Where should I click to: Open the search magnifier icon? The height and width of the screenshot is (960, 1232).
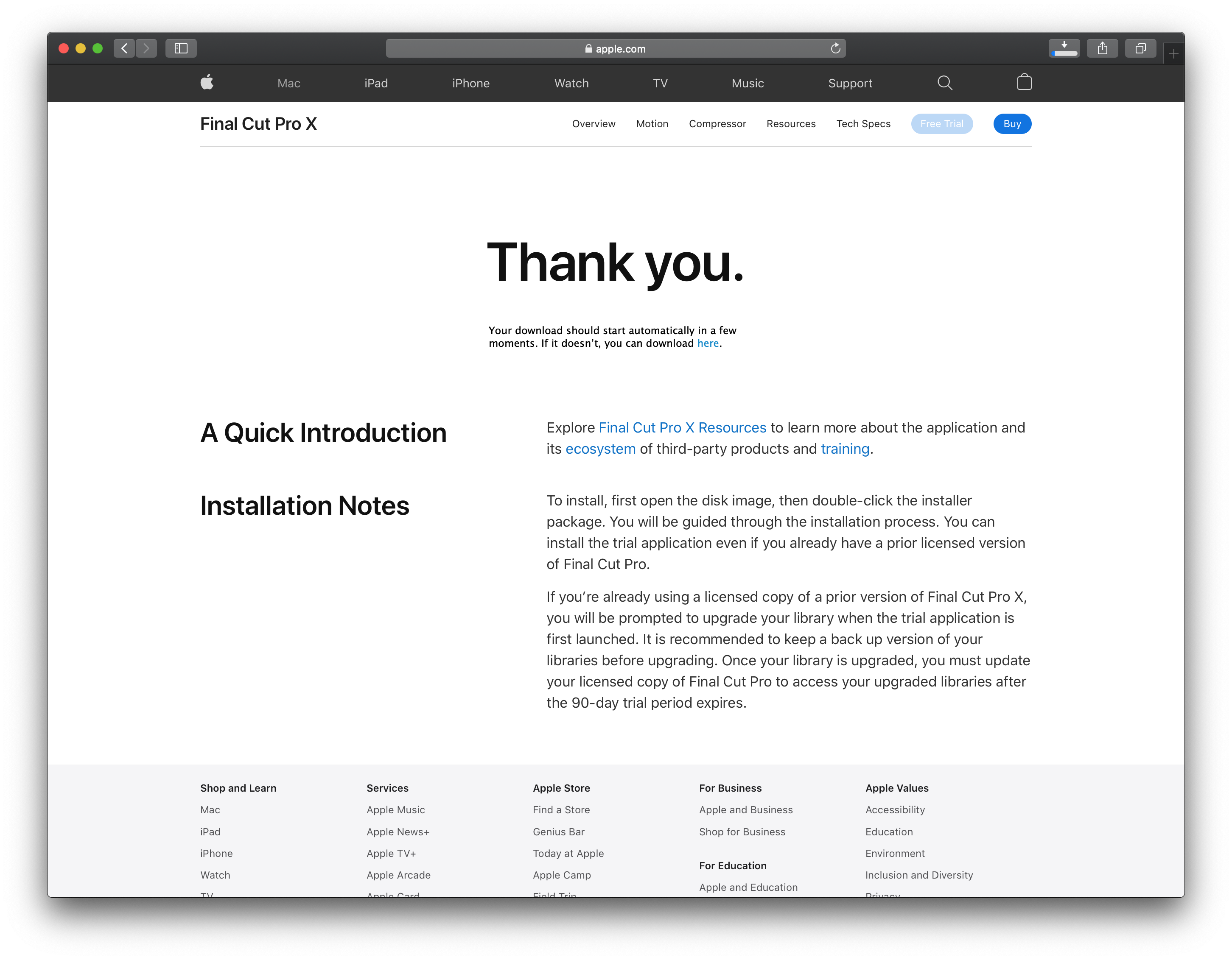point(944,83)
